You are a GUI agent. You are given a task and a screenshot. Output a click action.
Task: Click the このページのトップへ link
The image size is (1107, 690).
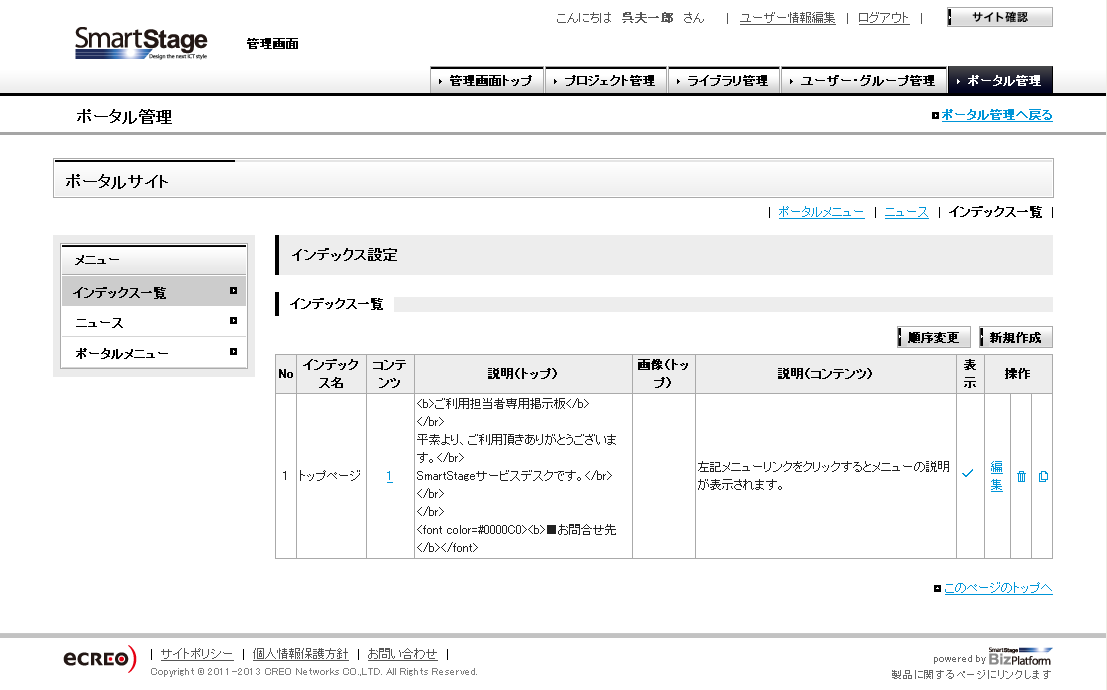coord(998,588)
